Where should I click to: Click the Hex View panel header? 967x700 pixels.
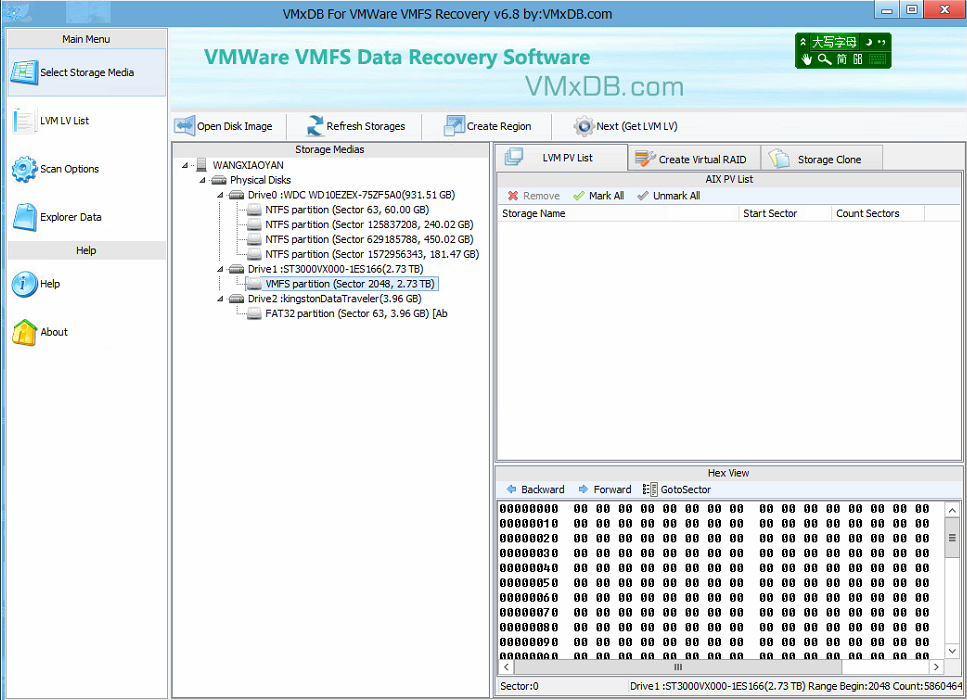[x=728, y=473]
